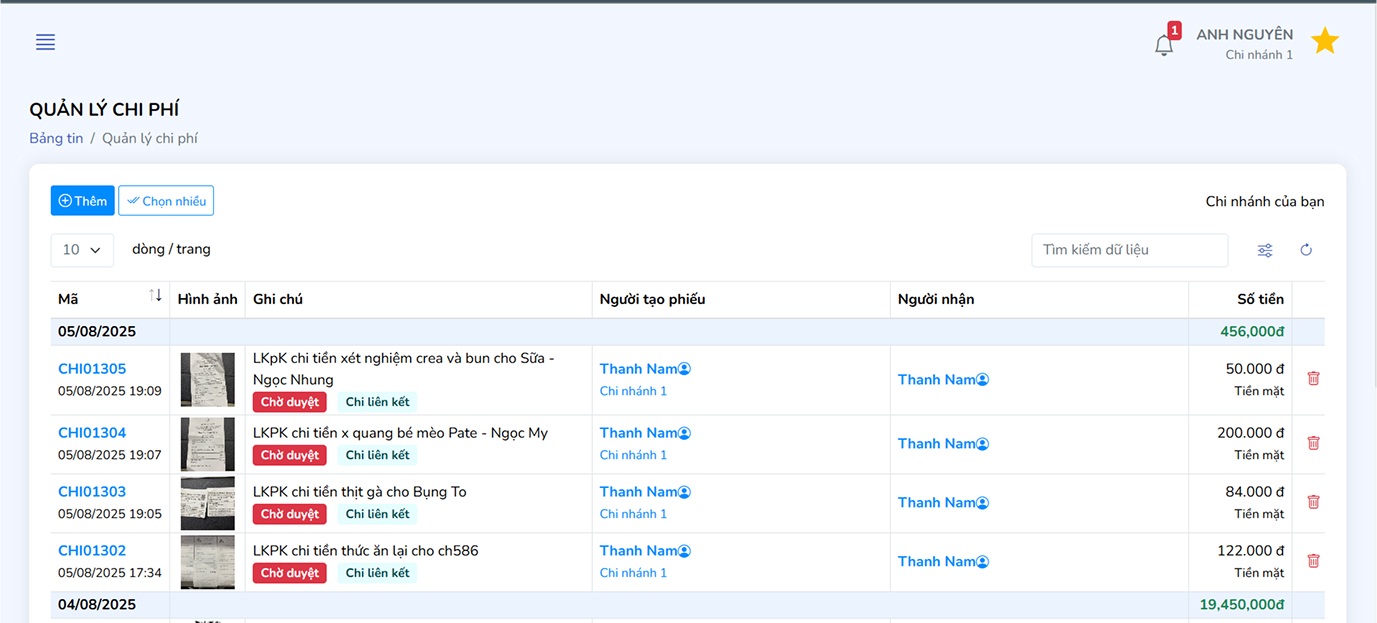Open the table filter settings icon
Viewport: 1377px width, 623px height.
click(1265, 250)
